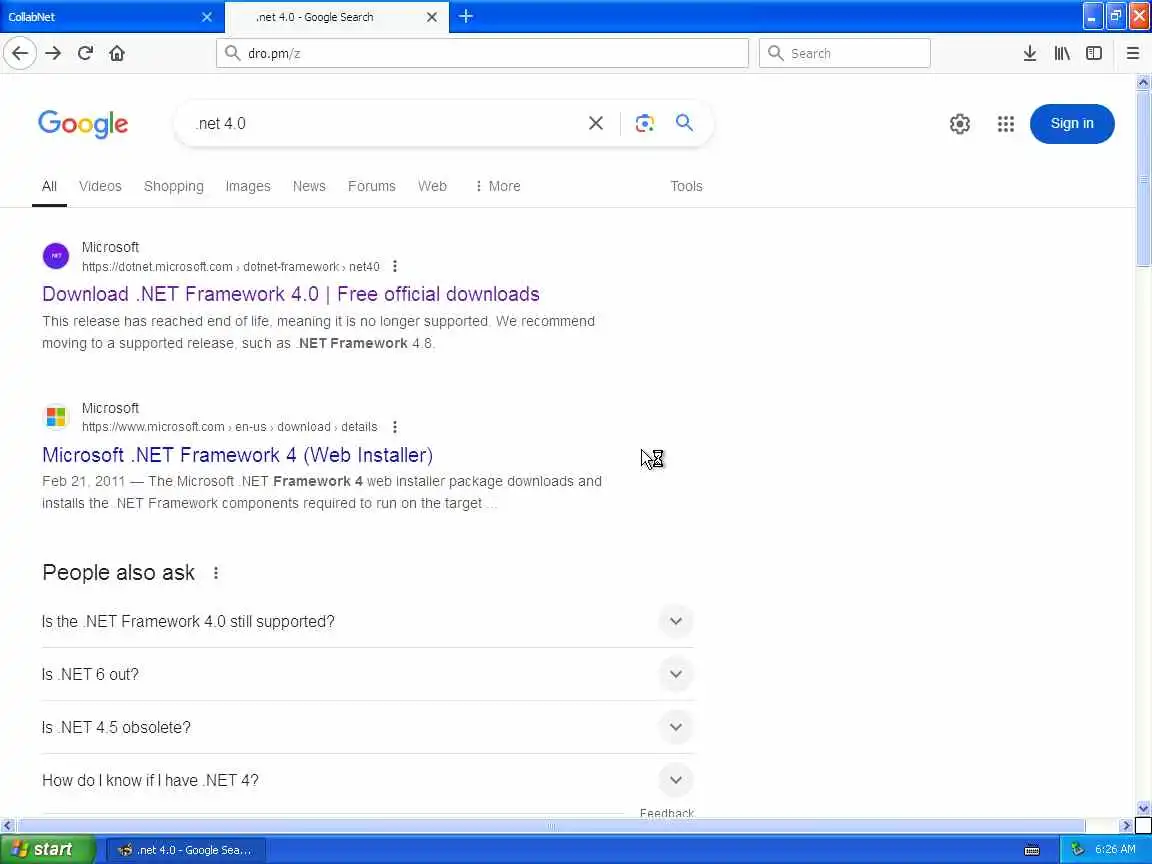Screen dimensions: 1152x864
Task: Switch to the CollabNet tab
Action: pos(112,16)
